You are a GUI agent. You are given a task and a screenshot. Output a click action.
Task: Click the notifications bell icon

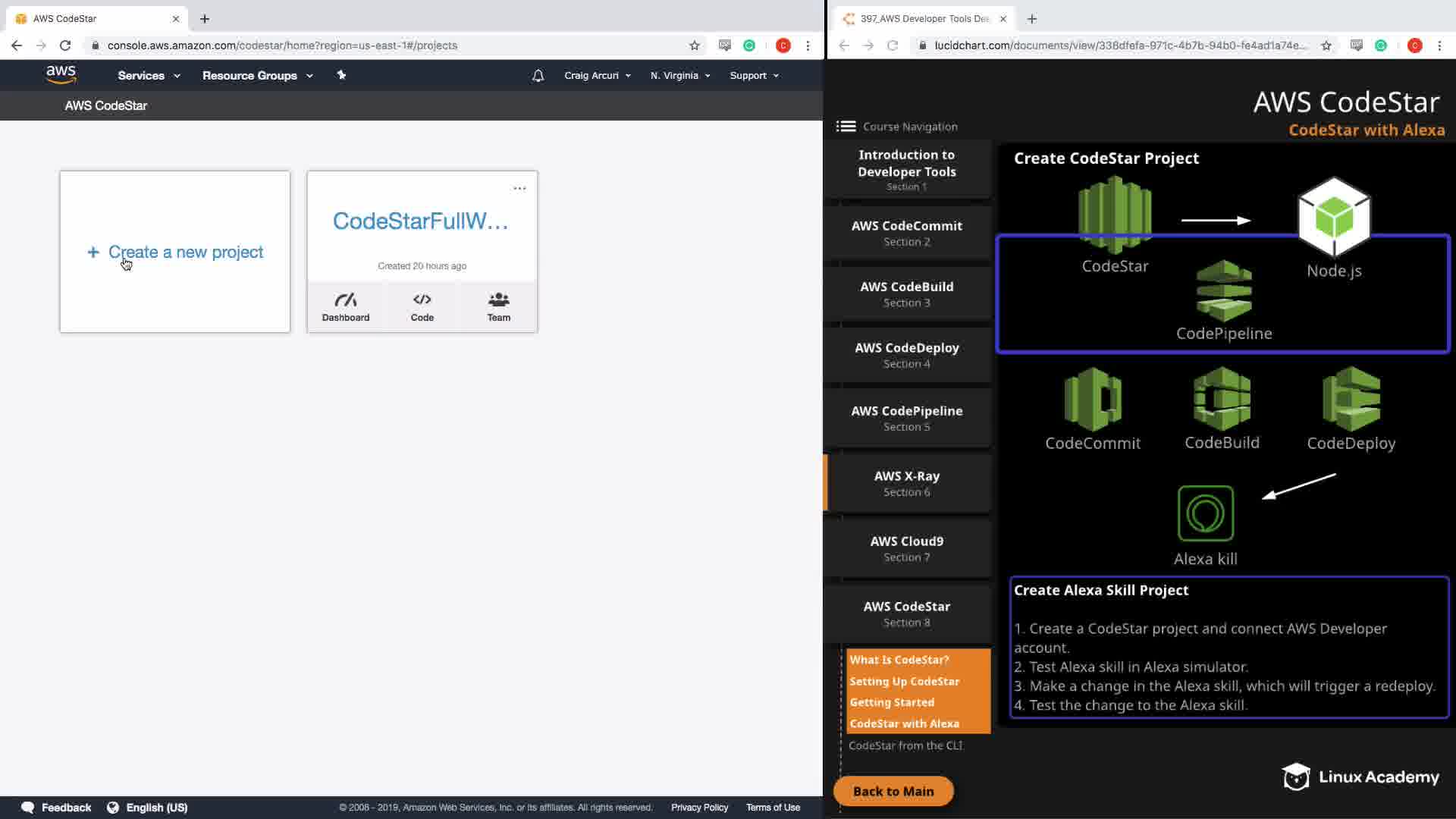(x=538, y=76)
